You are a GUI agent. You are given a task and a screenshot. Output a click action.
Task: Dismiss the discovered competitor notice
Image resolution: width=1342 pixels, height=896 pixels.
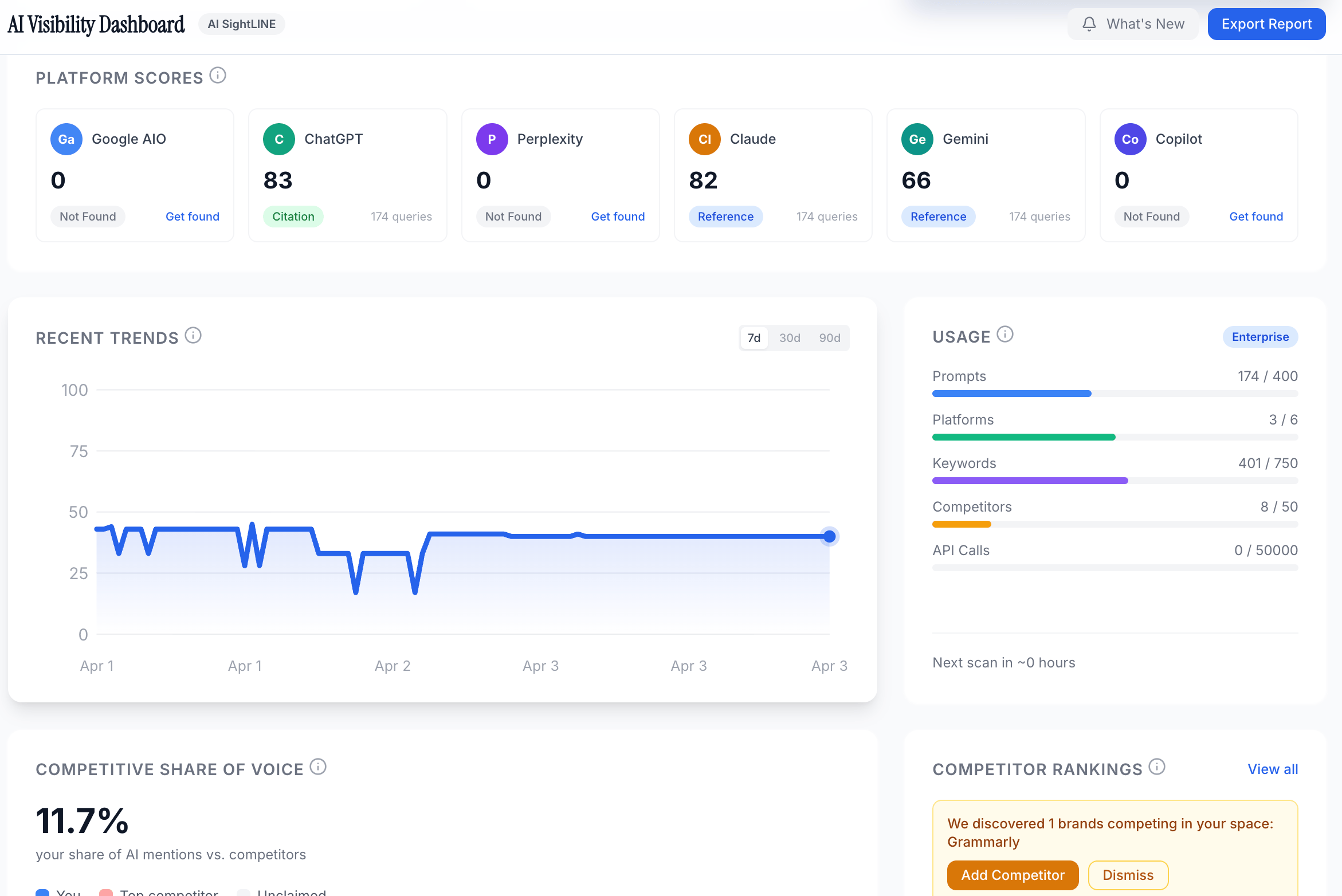pyautogui.click(x=1128, y=875)
